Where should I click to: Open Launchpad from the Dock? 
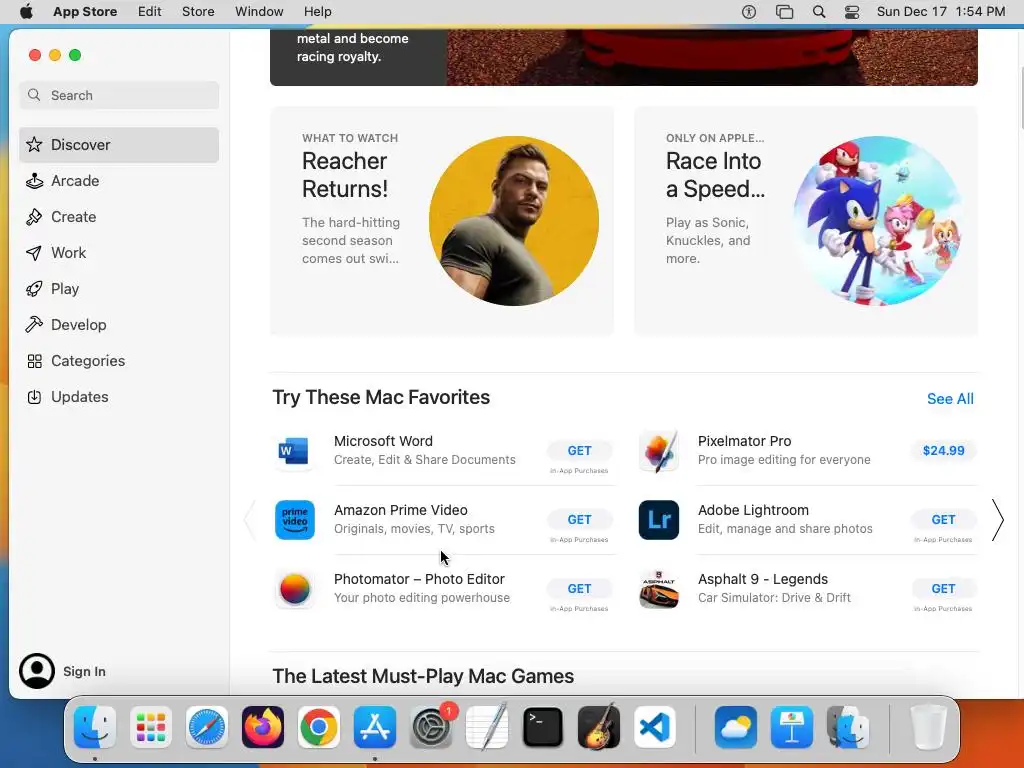click(x=151, y=727)
